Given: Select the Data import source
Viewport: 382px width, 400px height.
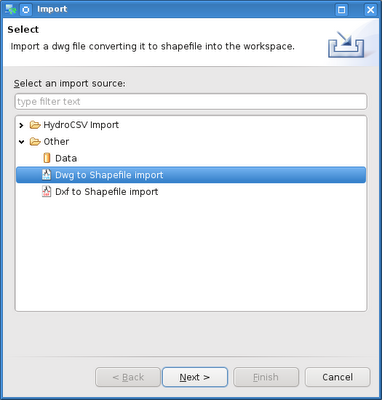Looking at the screenshot, I should tap(66, 158).
